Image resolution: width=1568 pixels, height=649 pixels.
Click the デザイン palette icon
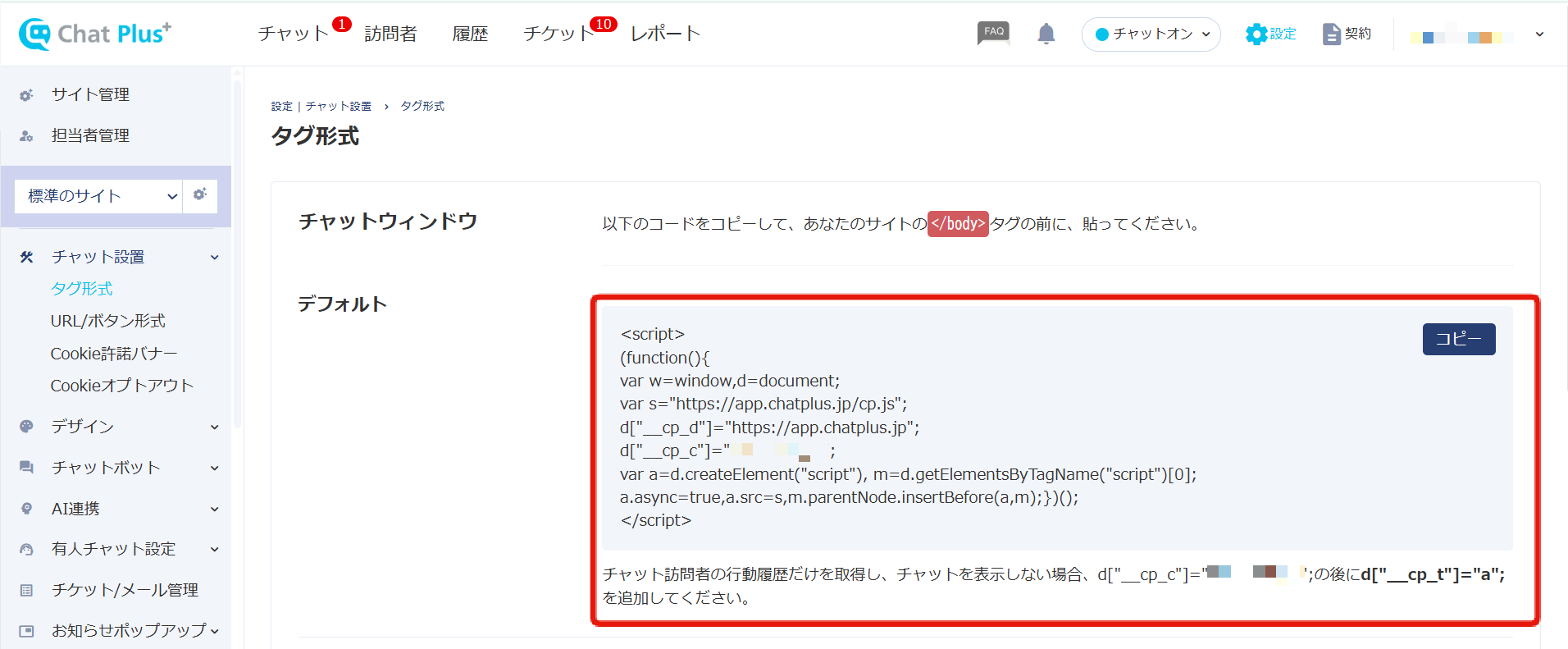26,427
